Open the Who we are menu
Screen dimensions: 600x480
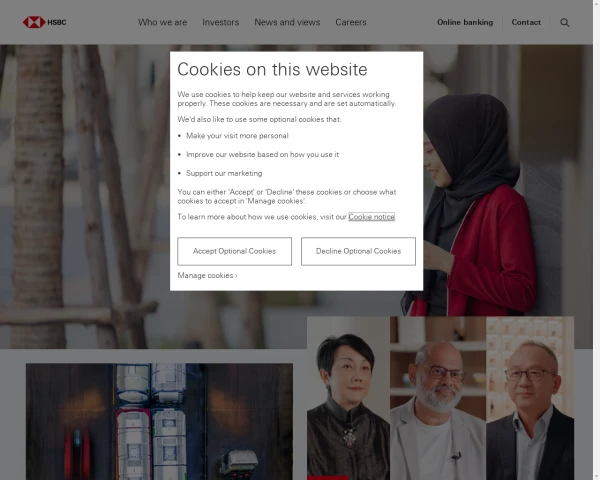(x=163, y=22)
